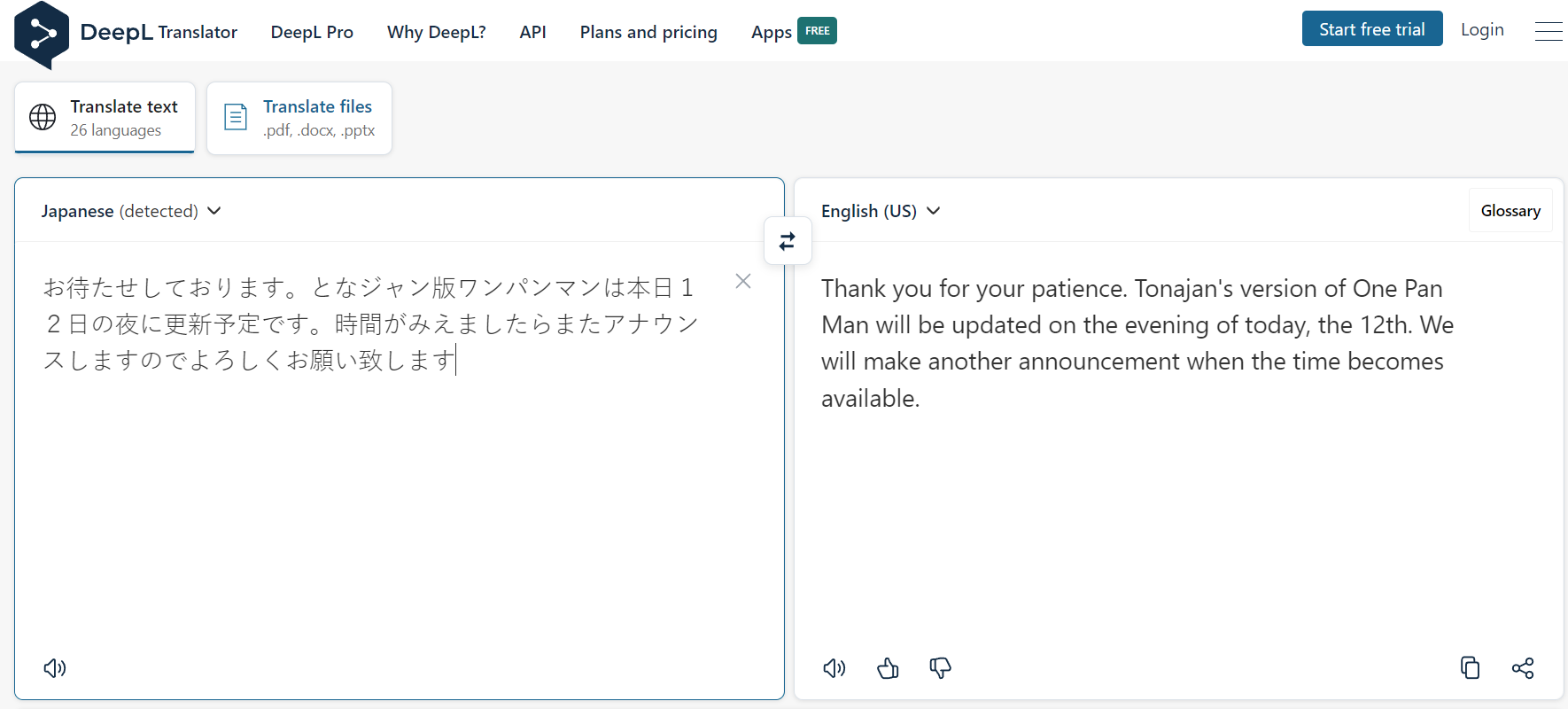The image size is (1568, 709).
Task: Select the Translate text tab
Action: 105,118
